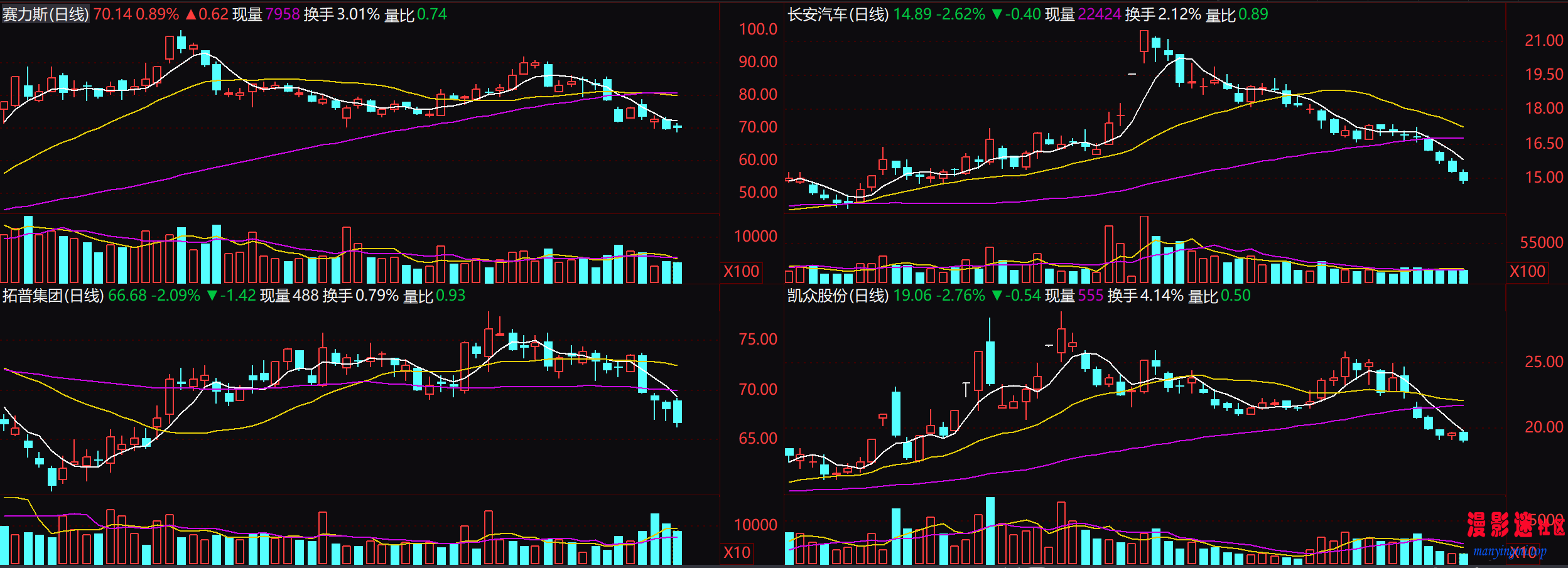
Task: Click the 21.00 price axis label
Action: coord(1544,40)
